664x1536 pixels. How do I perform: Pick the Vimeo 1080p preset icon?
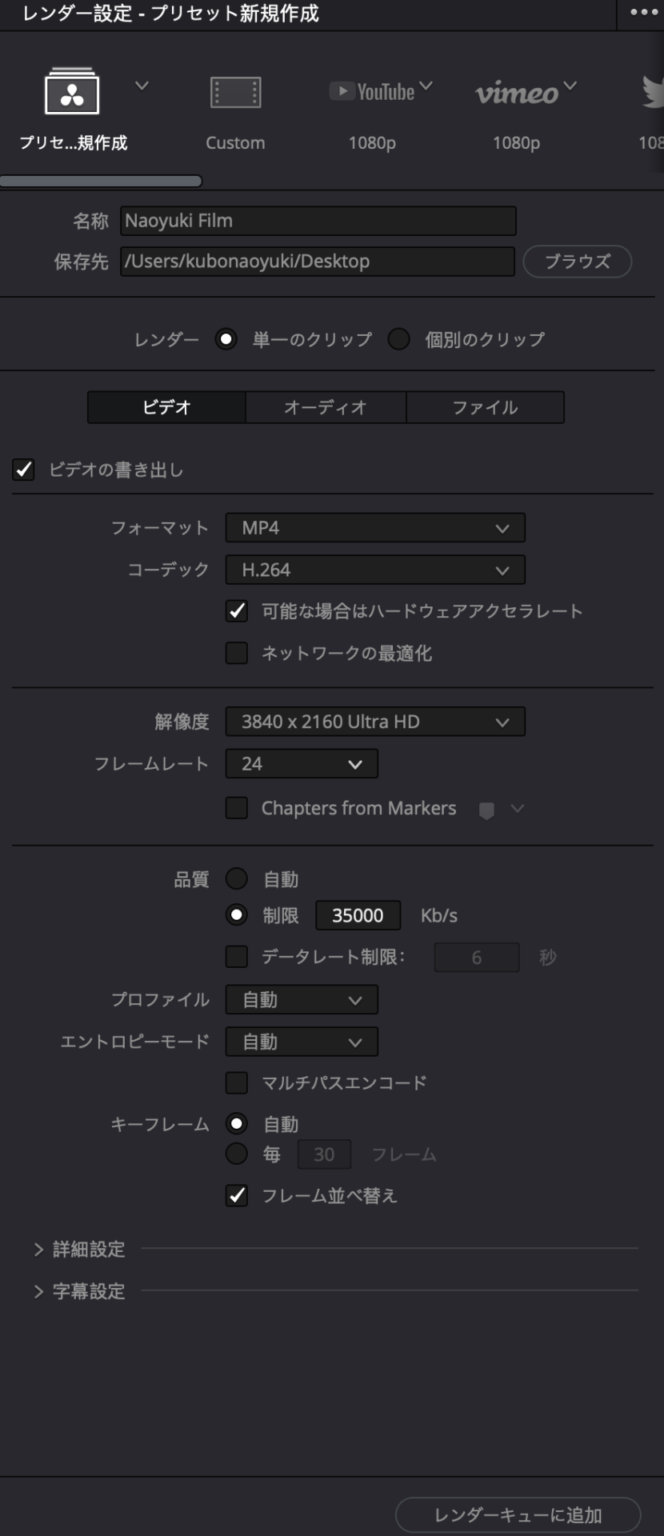[x=516, y=93]
